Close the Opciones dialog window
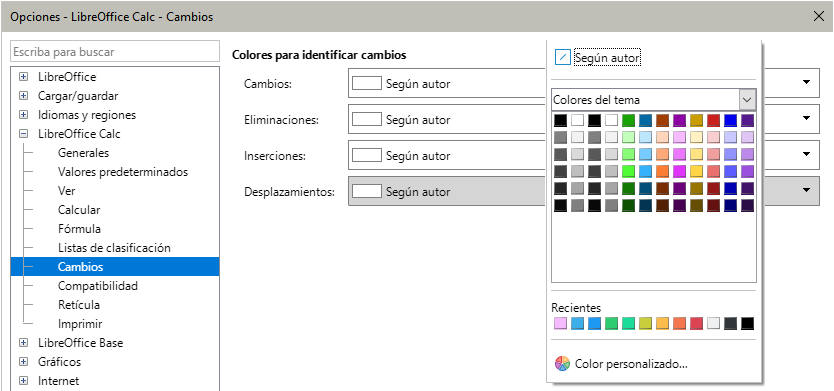The width and height of the screenshot is (834, 391). coord(819,16)
